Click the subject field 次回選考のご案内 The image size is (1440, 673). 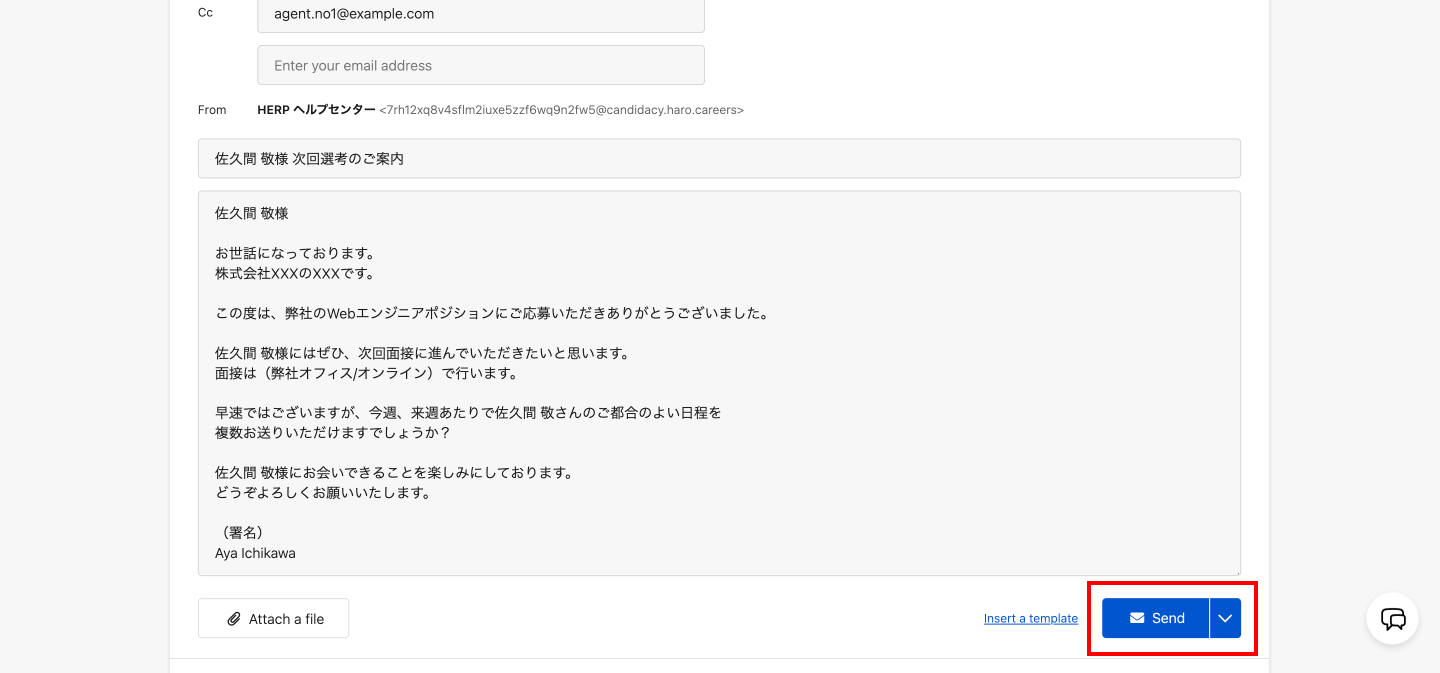(719, 158)
